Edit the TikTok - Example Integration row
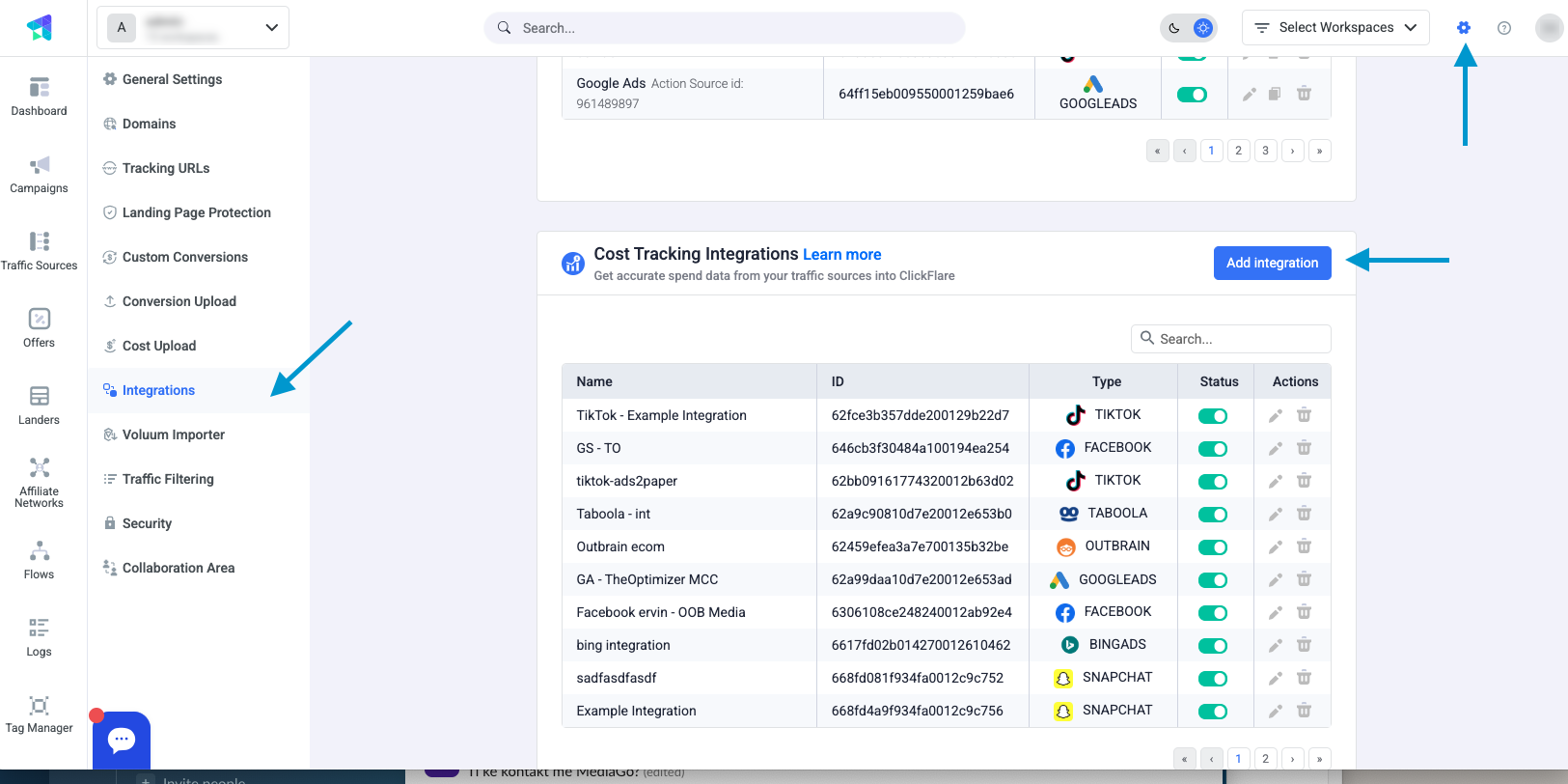The image size is (1568, 784). [x=1275, y=415]
